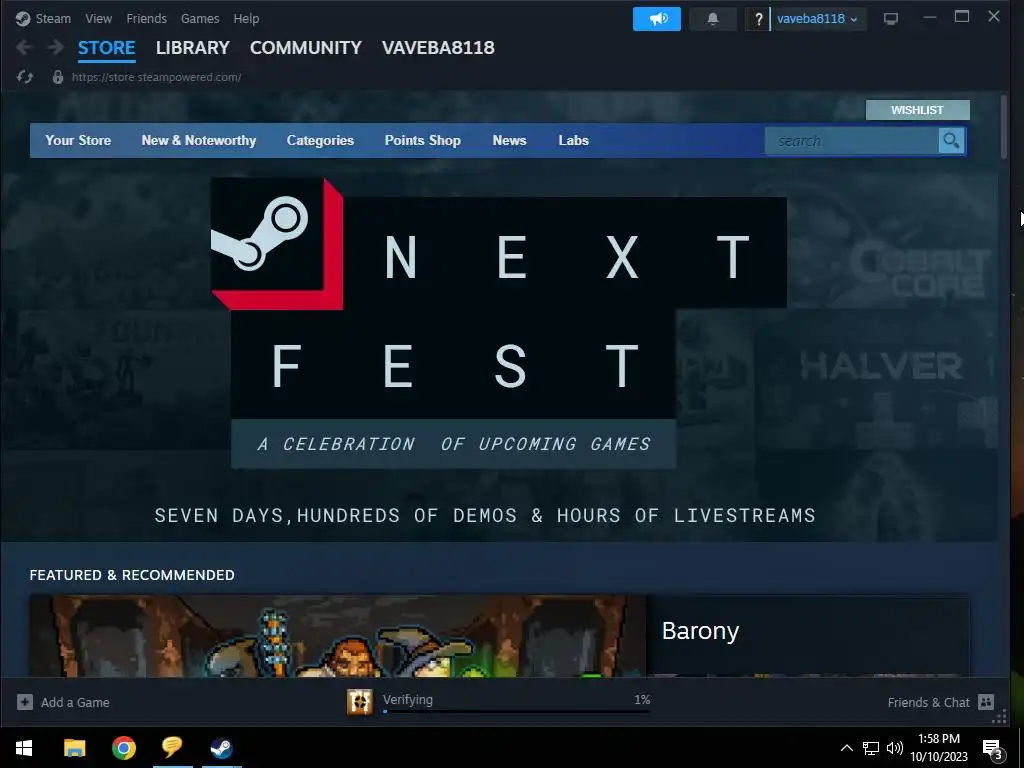The width and height of the screenshot is (1024, 768).
Task: Click the store page vertical scrollbar
Action: tap(1004, 127)
